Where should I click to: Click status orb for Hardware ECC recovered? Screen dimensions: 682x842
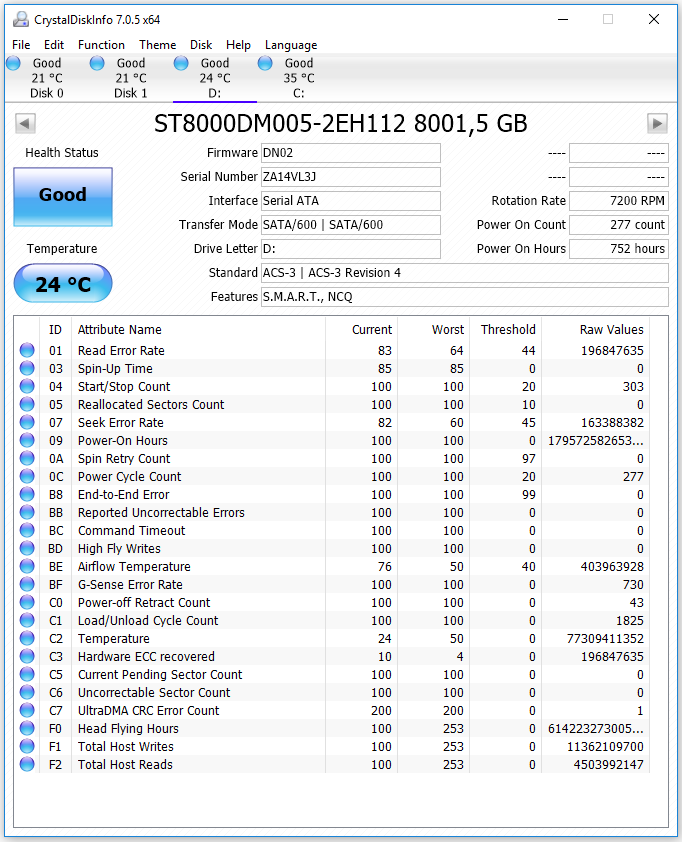[x=27, y=656]
